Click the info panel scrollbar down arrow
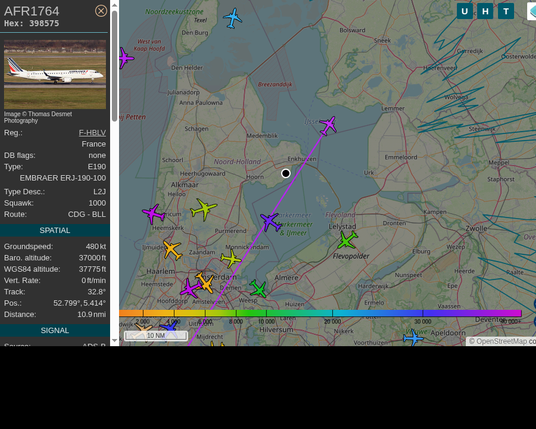This screenshot has height=429, width=536. 115,340
